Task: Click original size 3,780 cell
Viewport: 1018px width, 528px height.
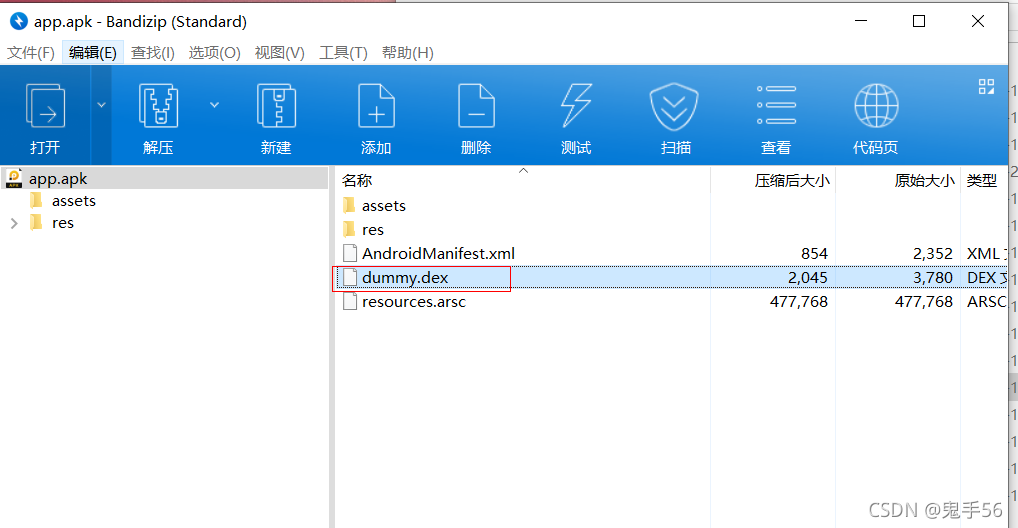Action: coord(933,278)
